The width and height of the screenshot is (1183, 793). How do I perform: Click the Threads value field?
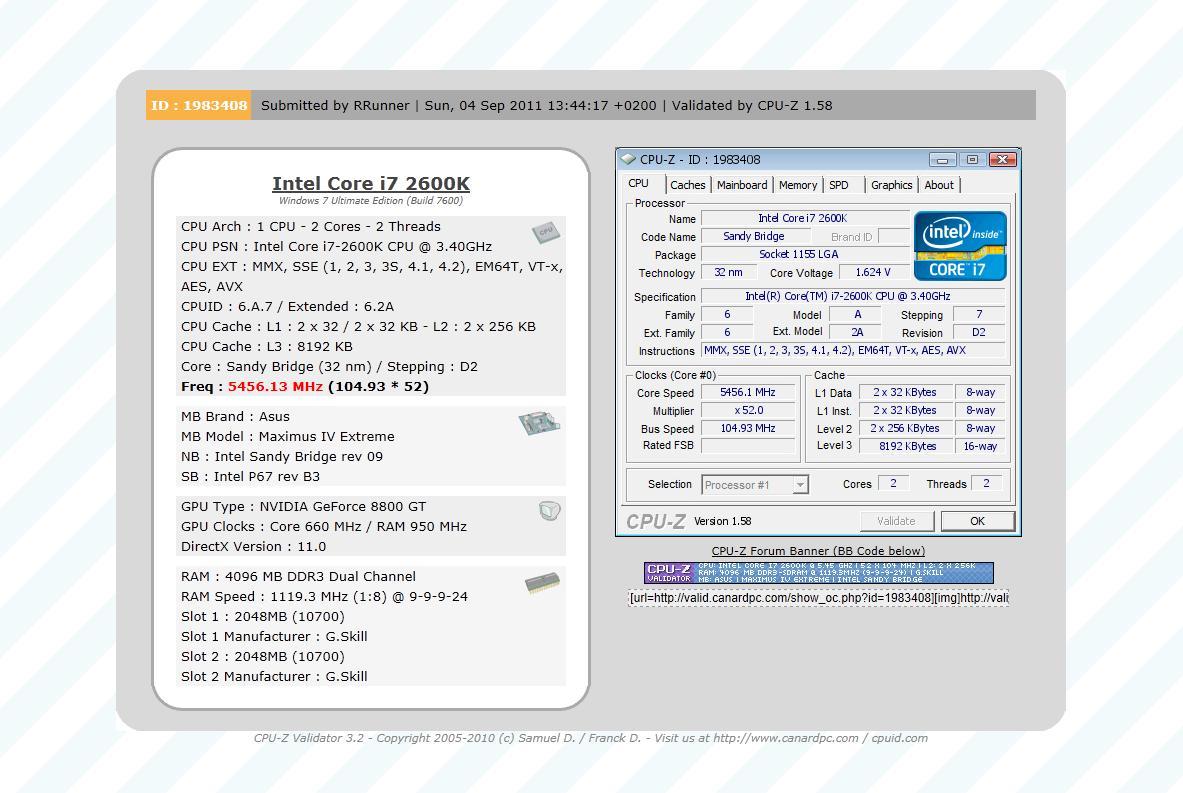[986, 484]
